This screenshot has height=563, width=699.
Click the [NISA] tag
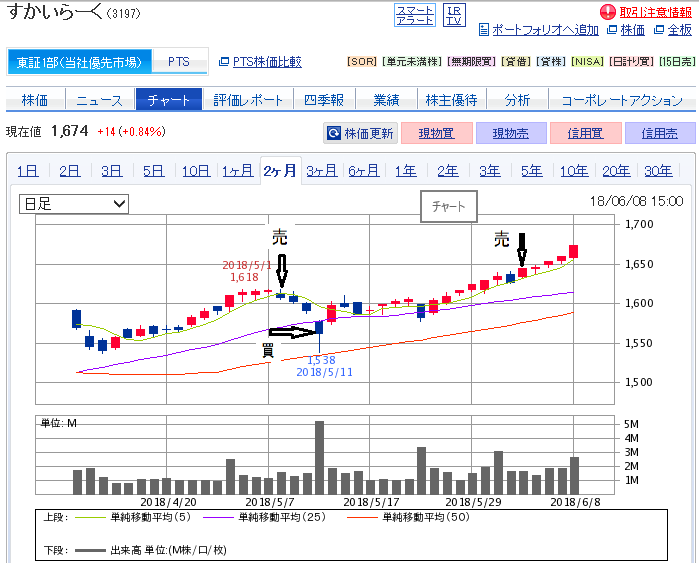[x=588, y=62]
